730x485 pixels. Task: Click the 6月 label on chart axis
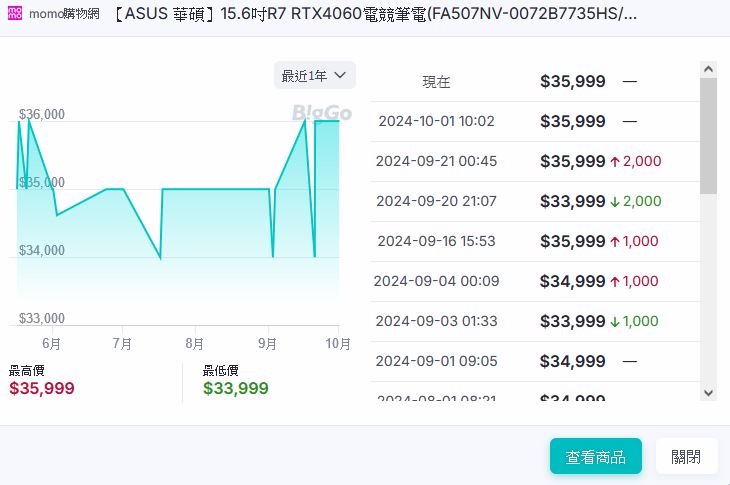pos(51,344)
